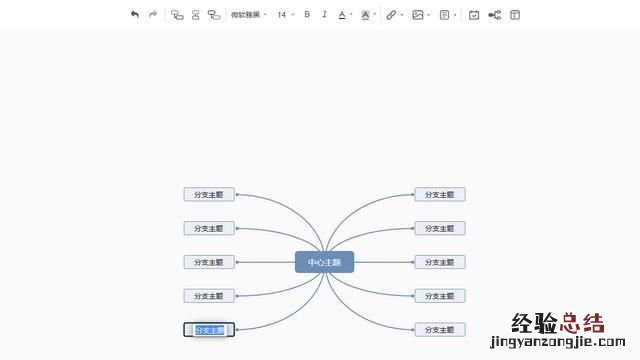
Task: Select the 中心主题 central topic node
Action: point(324,262)
